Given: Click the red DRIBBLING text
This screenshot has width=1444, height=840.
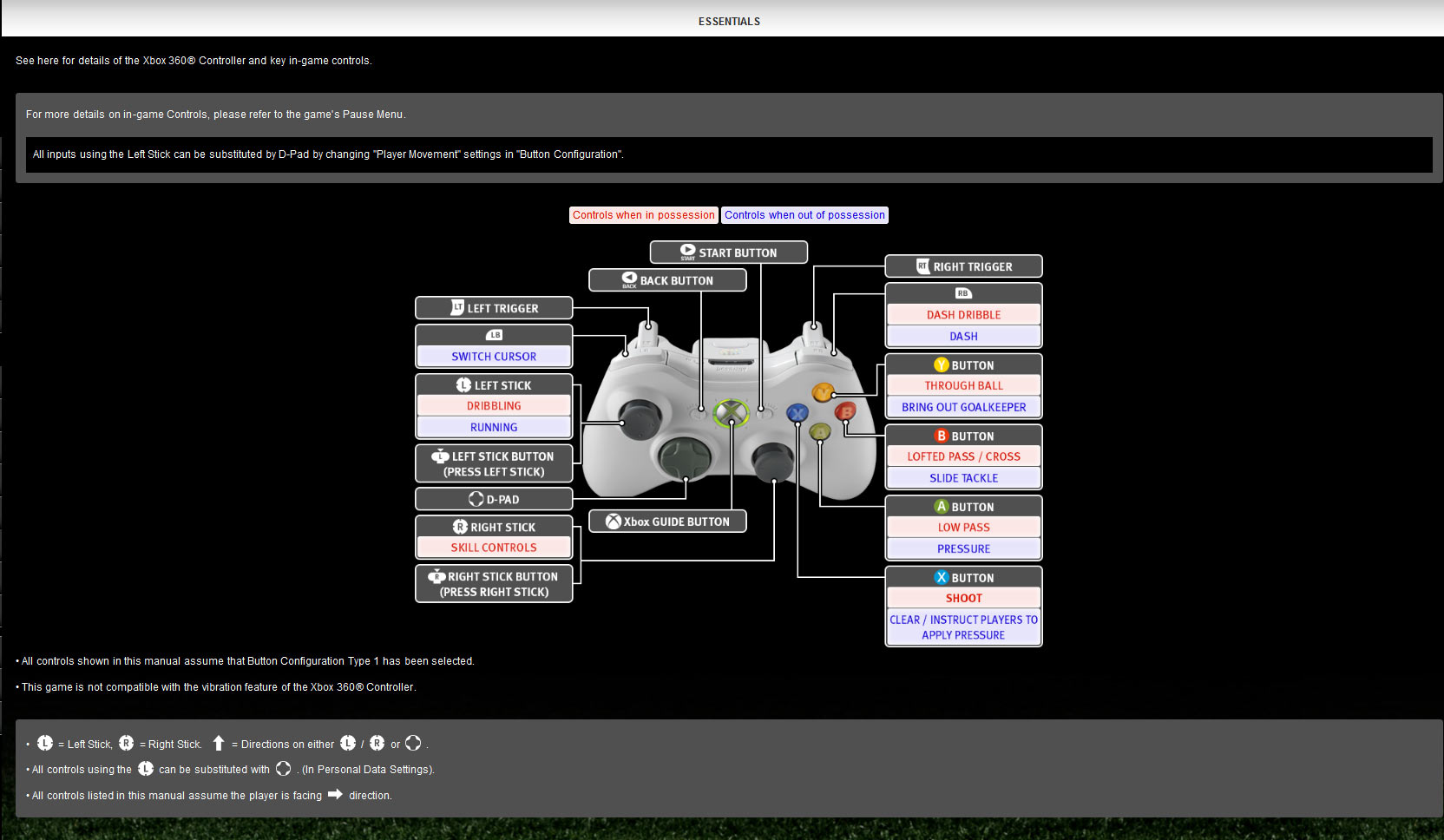Looking at the screenshot, I should (494, 406).
